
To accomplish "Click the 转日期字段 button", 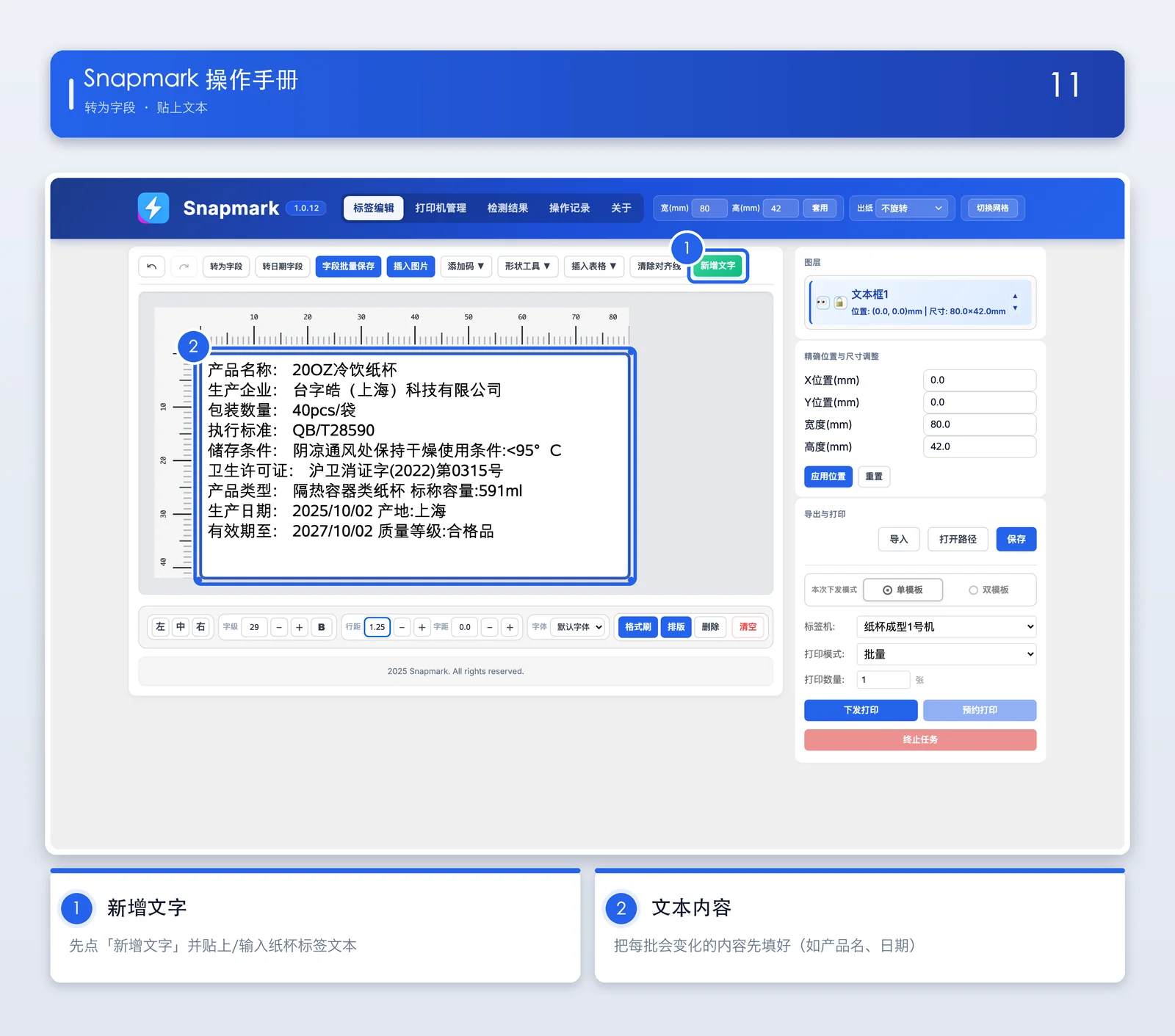I will point(283,267).
